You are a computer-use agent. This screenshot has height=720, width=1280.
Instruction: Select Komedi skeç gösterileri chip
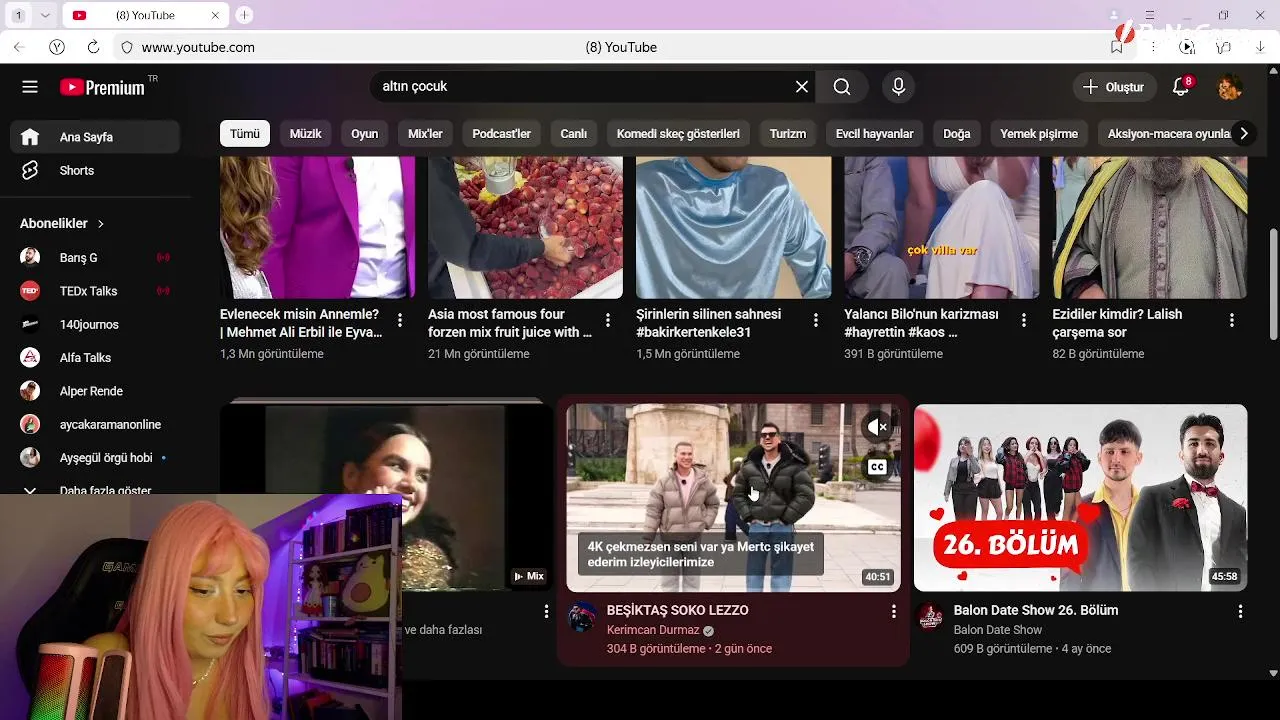click(x=678, y=134)
